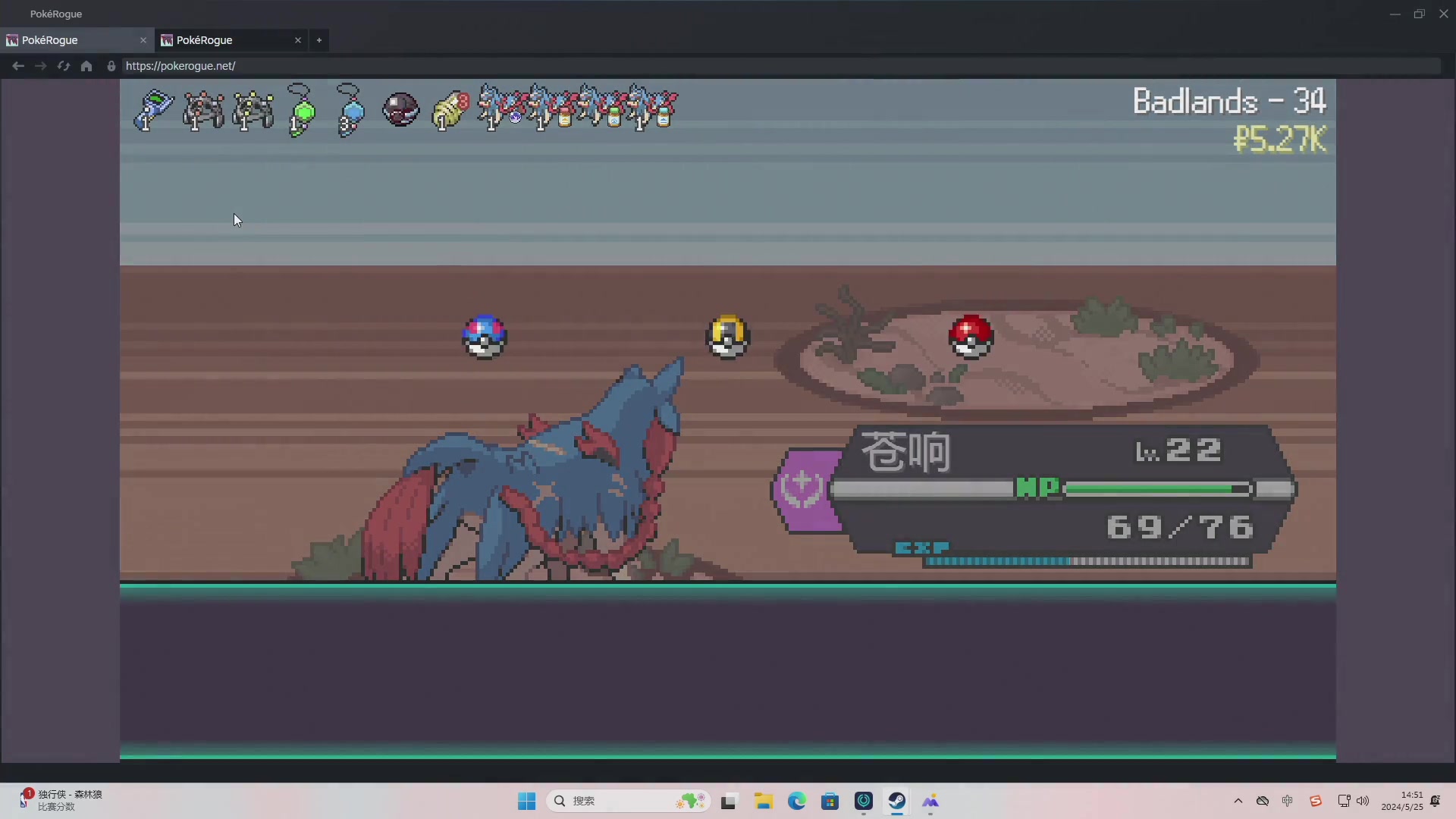Expand hidden system tray icons chevron

click(x=1238, y=801)
